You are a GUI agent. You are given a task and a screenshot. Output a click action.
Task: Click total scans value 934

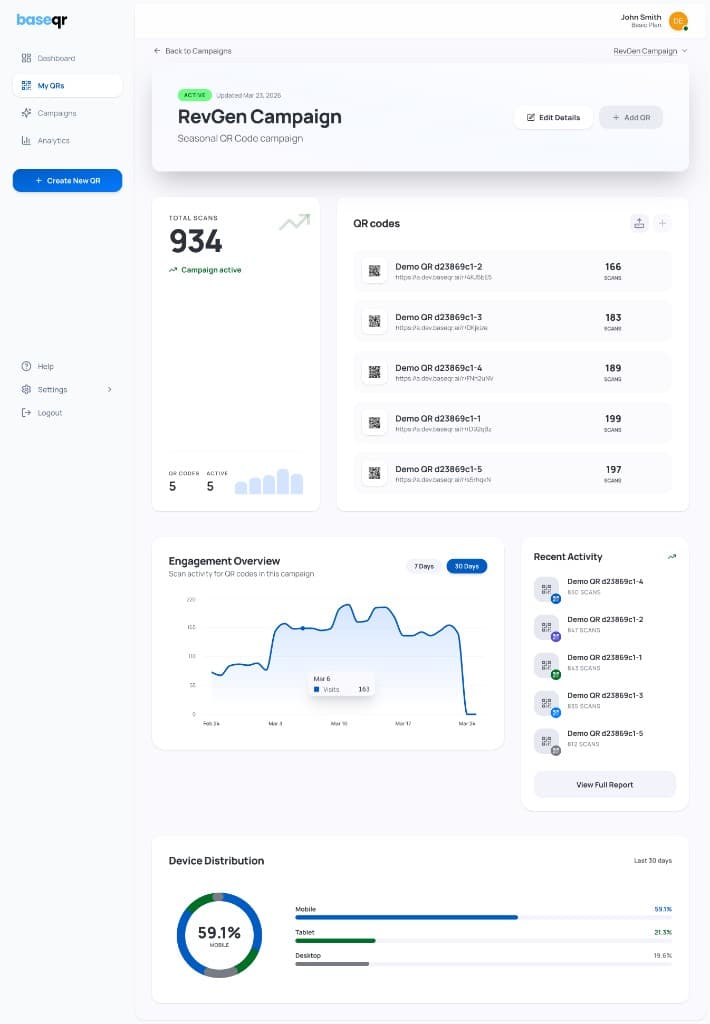196,241
